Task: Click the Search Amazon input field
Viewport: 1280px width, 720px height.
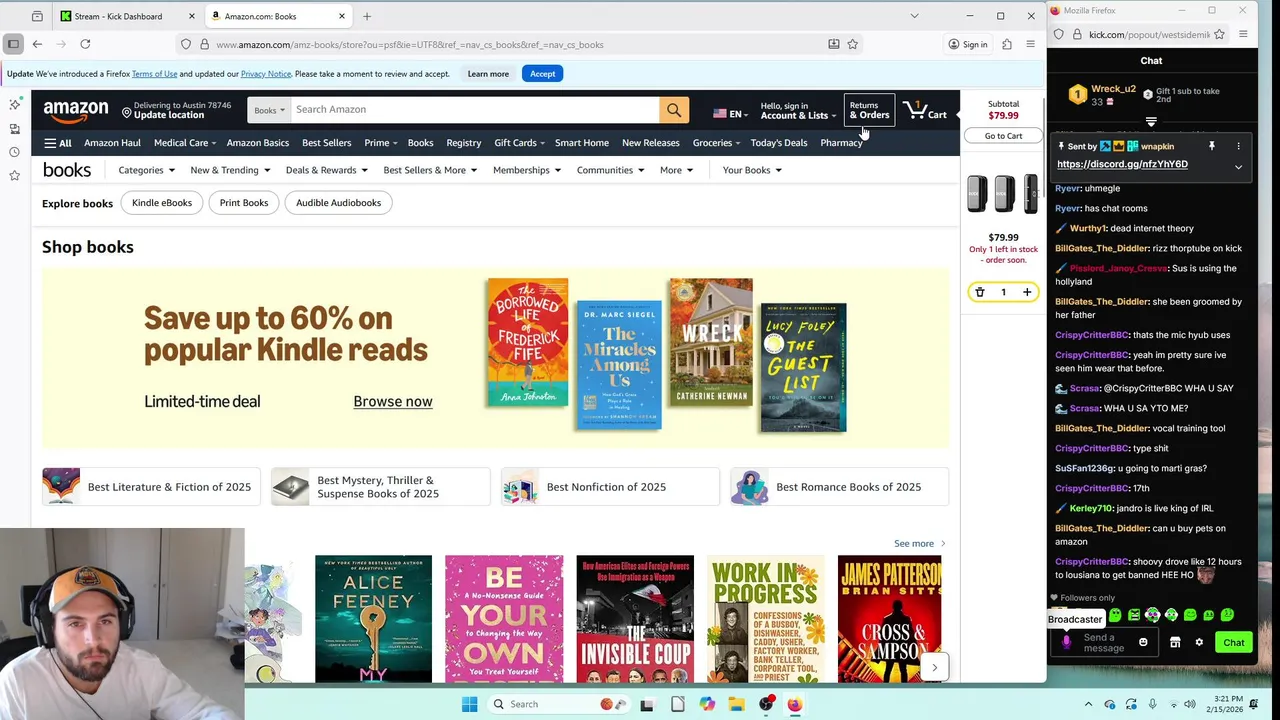Action: point(475,110)
